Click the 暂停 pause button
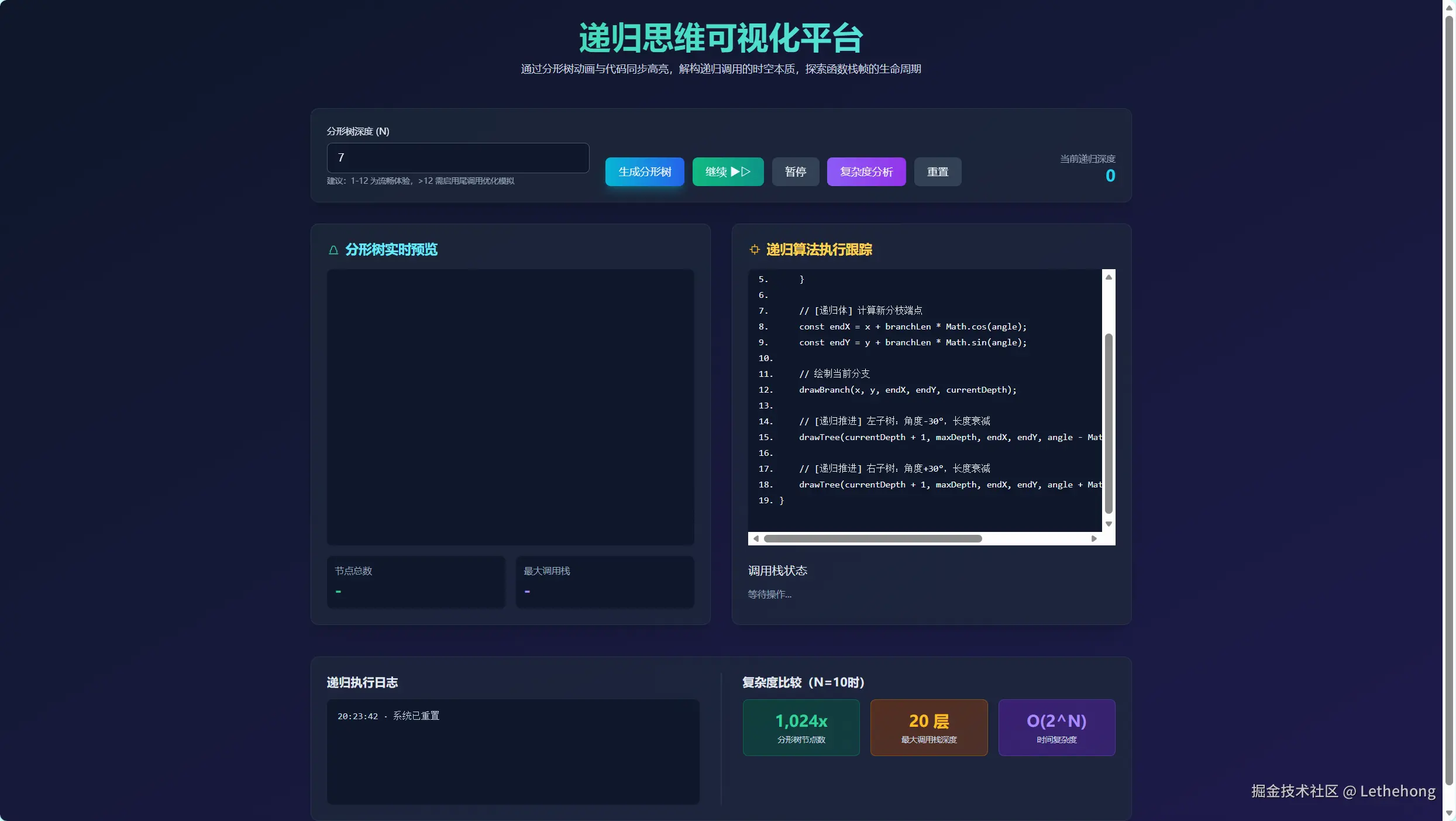Screen dimensions: 1456x821 [x=795, y=171]
